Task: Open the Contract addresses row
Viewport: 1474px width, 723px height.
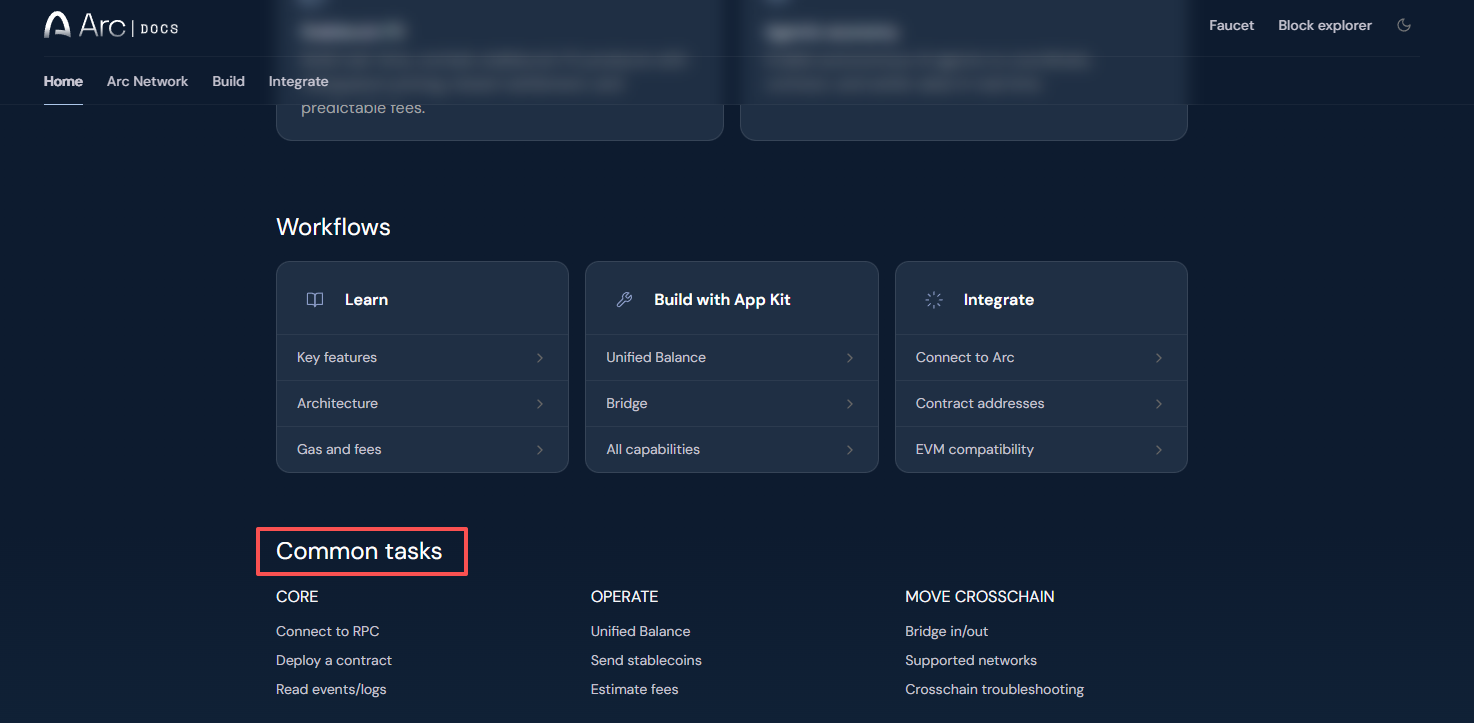Action: [x=1041, y=403]
